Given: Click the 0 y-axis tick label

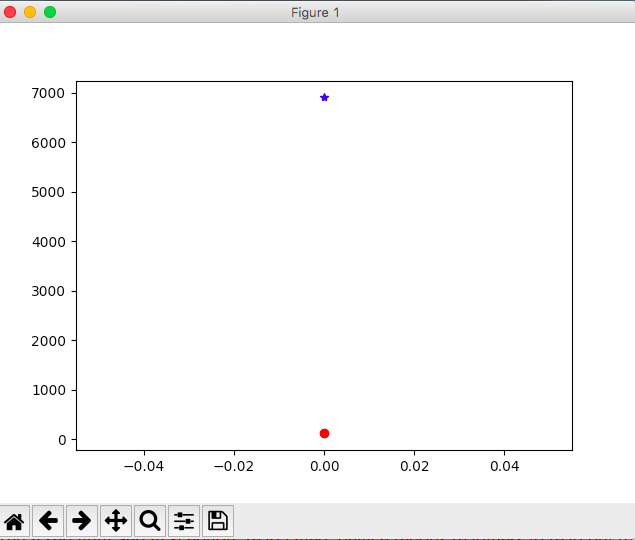Looking at the screenshot, I should tap(62, 440).
